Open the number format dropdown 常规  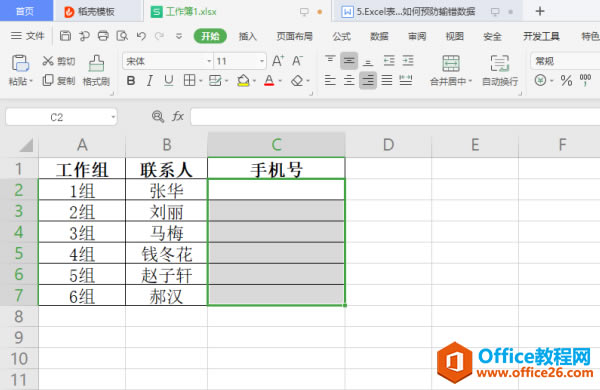tap(566, 61)
